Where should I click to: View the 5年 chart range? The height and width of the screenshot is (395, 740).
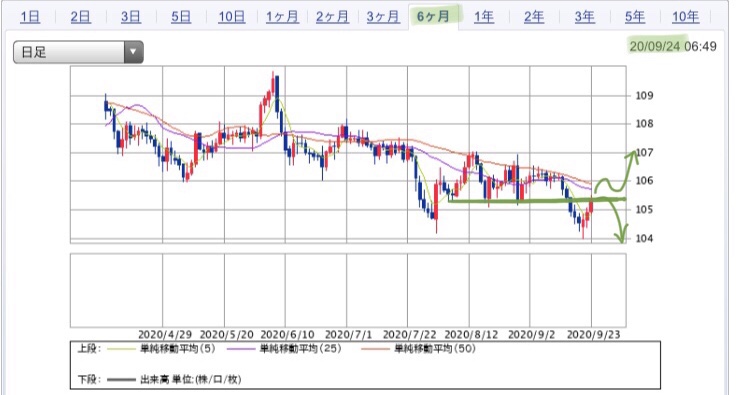click(635, 17)
